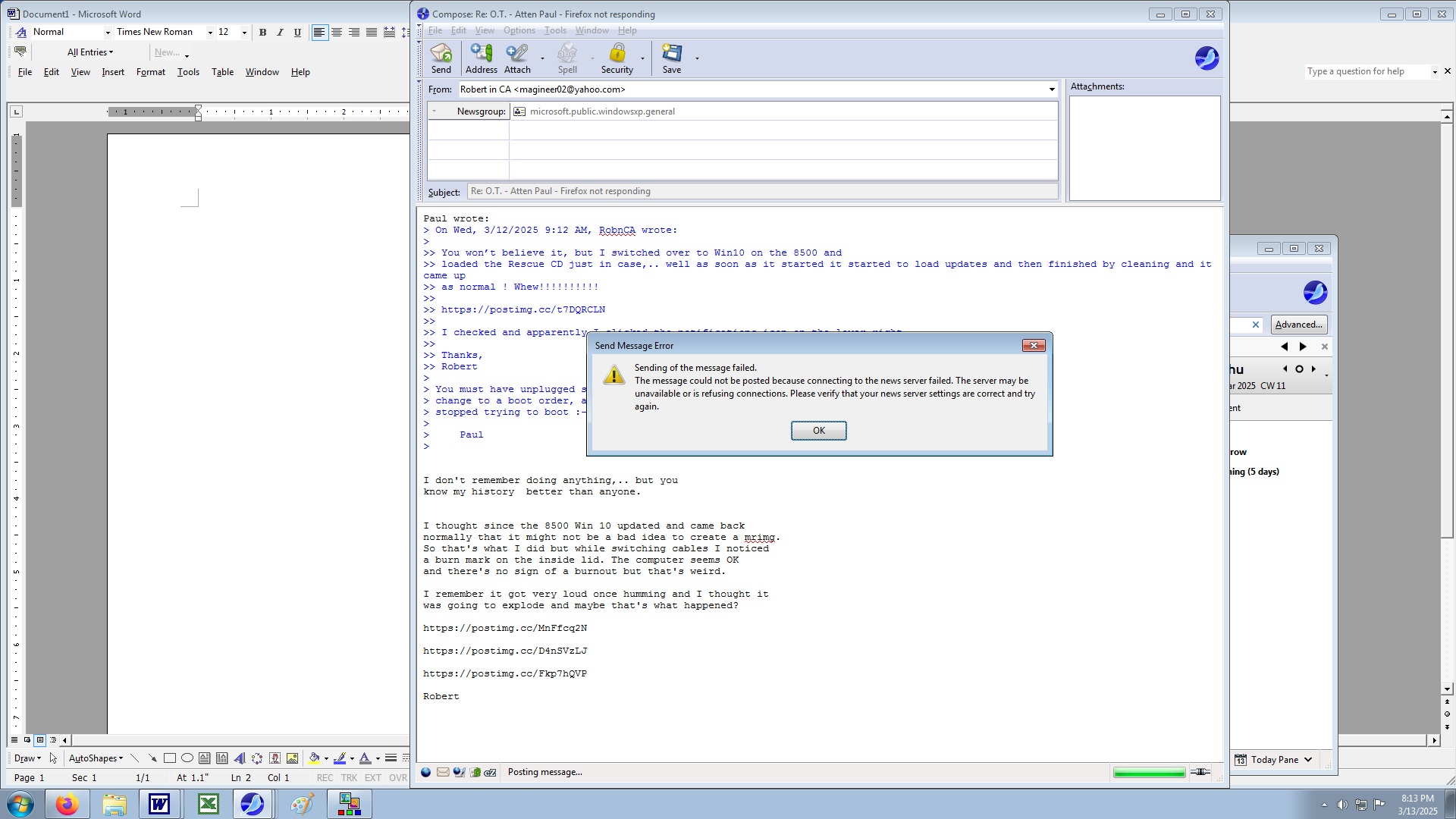Open the Address book icon in Compose toolbar

[x=482, y=58]
